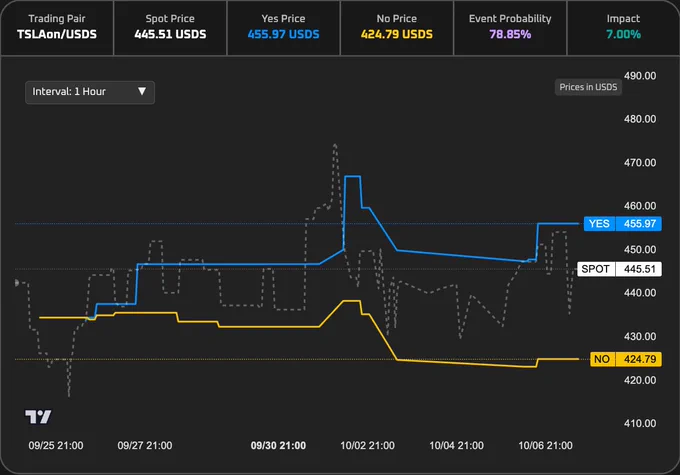Click the blue YES 455.97 price label
680x475 pixels.
pyautogui.click(x=622, y=224)
